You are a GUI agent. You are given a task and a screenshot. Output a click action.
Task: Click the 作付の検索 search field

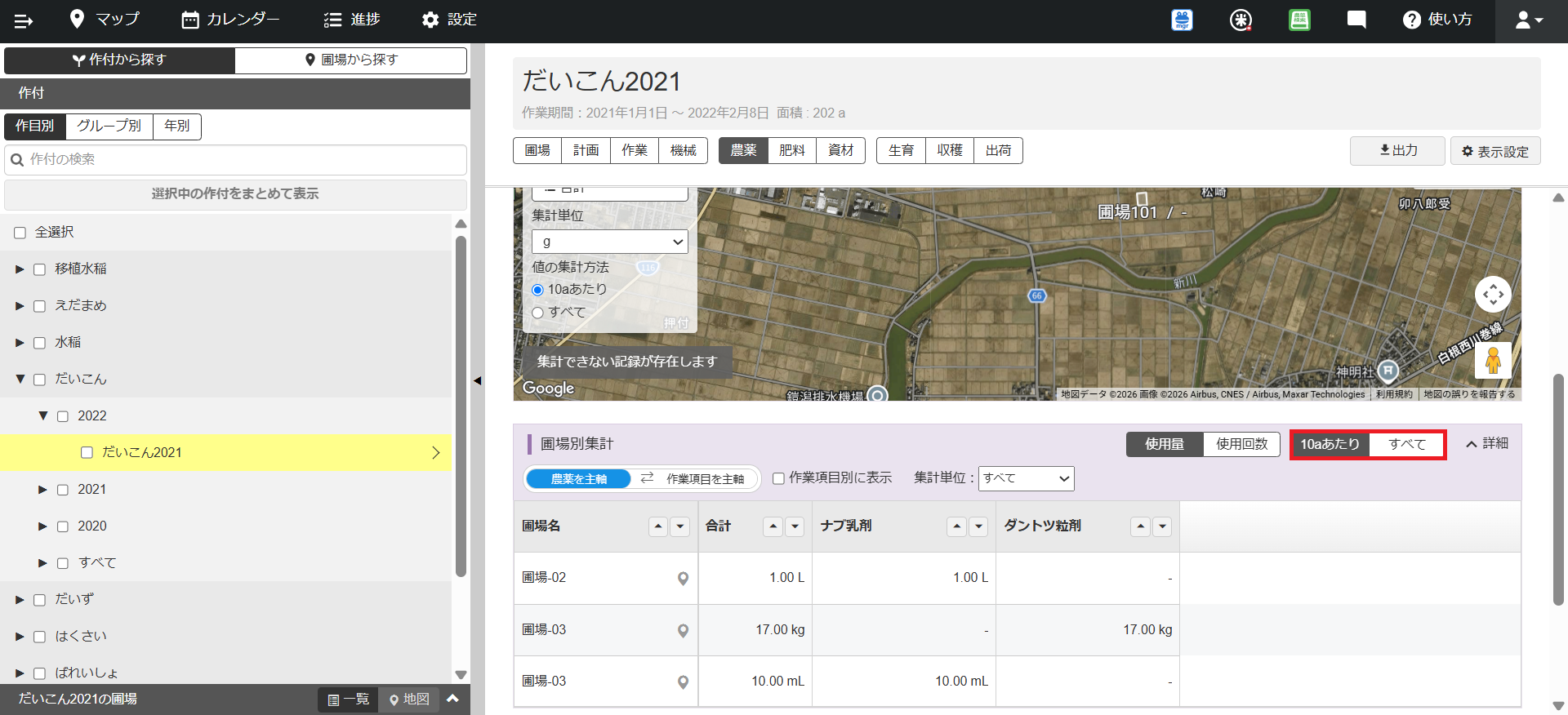point(235,159)
